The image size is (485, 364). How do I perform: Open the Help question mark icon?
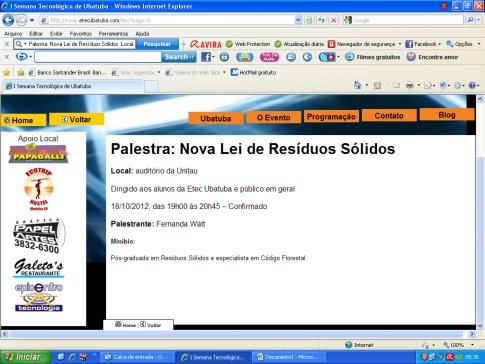472,86
